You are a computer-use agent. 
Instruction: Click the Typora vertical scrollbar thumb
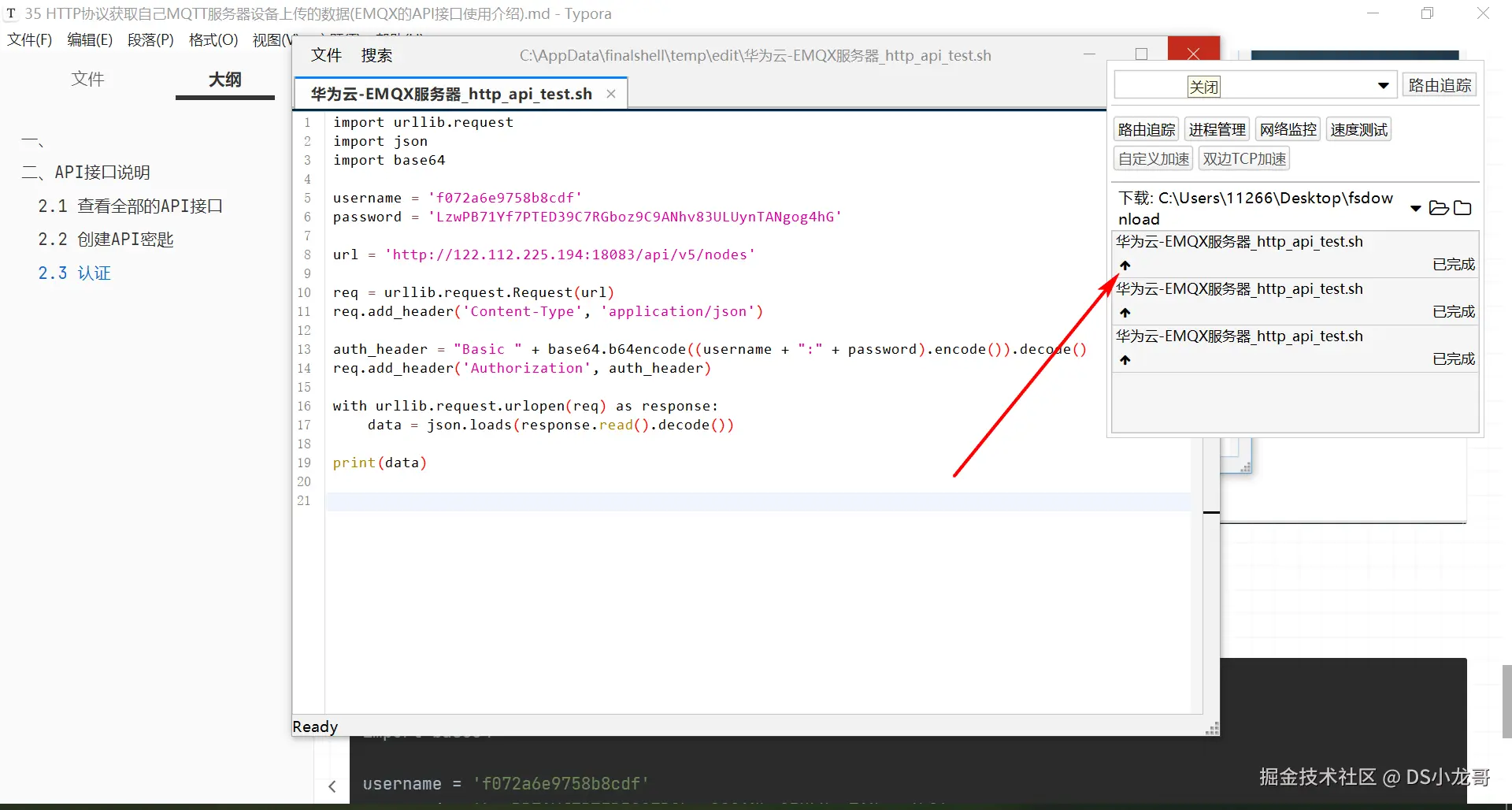(1506, 701)
